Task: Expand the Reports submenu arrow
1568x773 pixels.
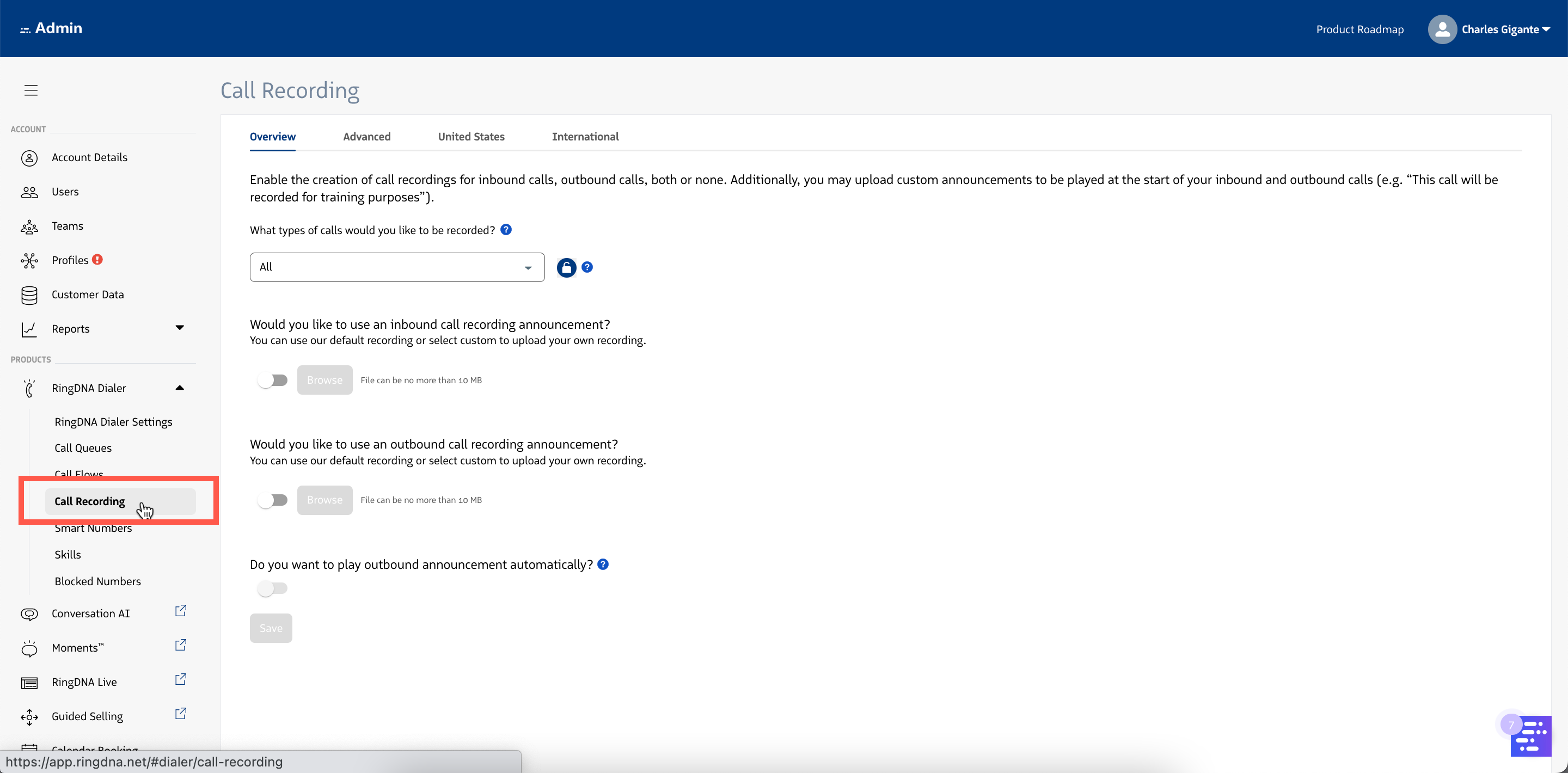Action: 180,328
